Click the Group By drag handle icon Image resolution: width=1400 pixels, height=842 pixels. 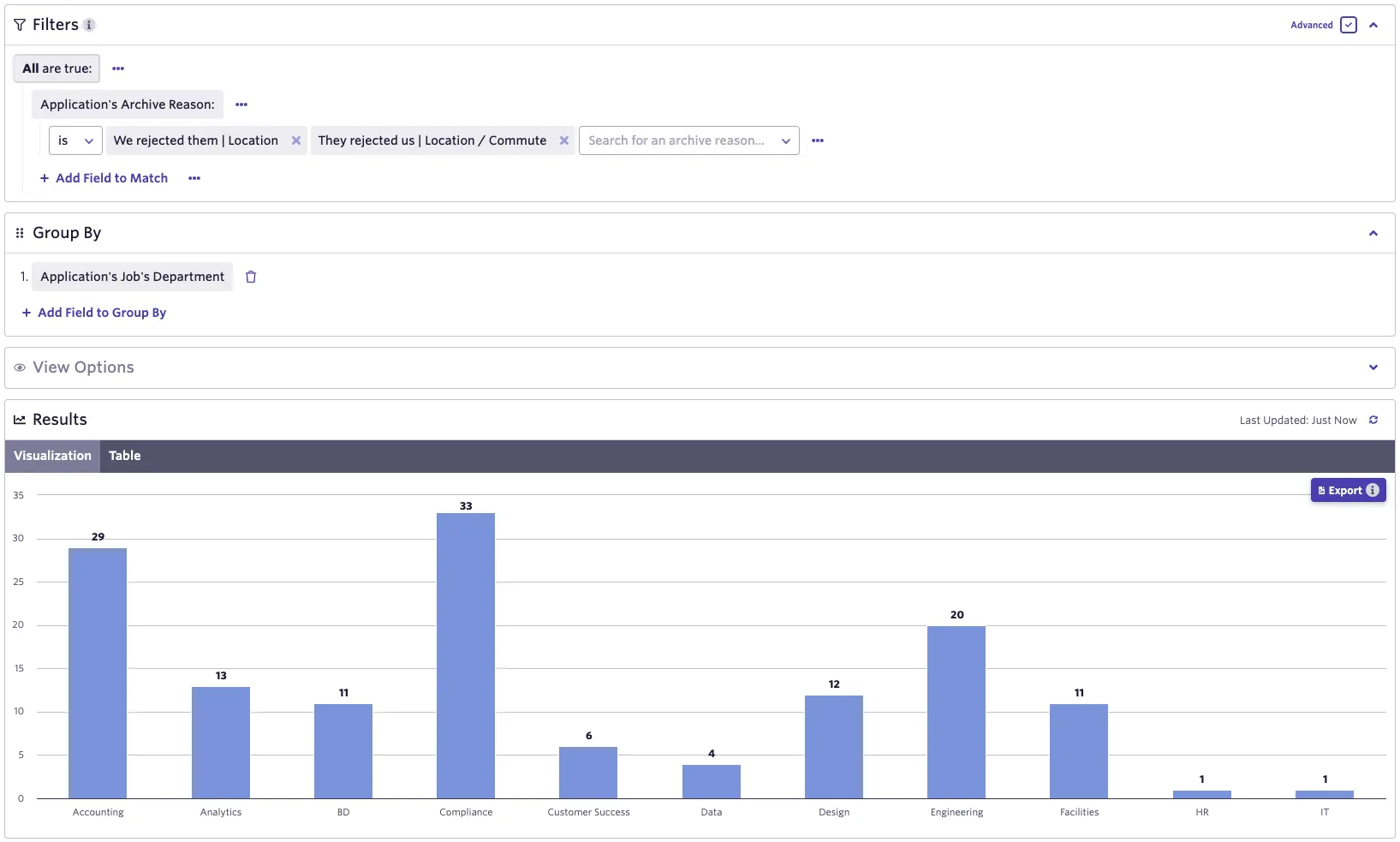(20, 233)
